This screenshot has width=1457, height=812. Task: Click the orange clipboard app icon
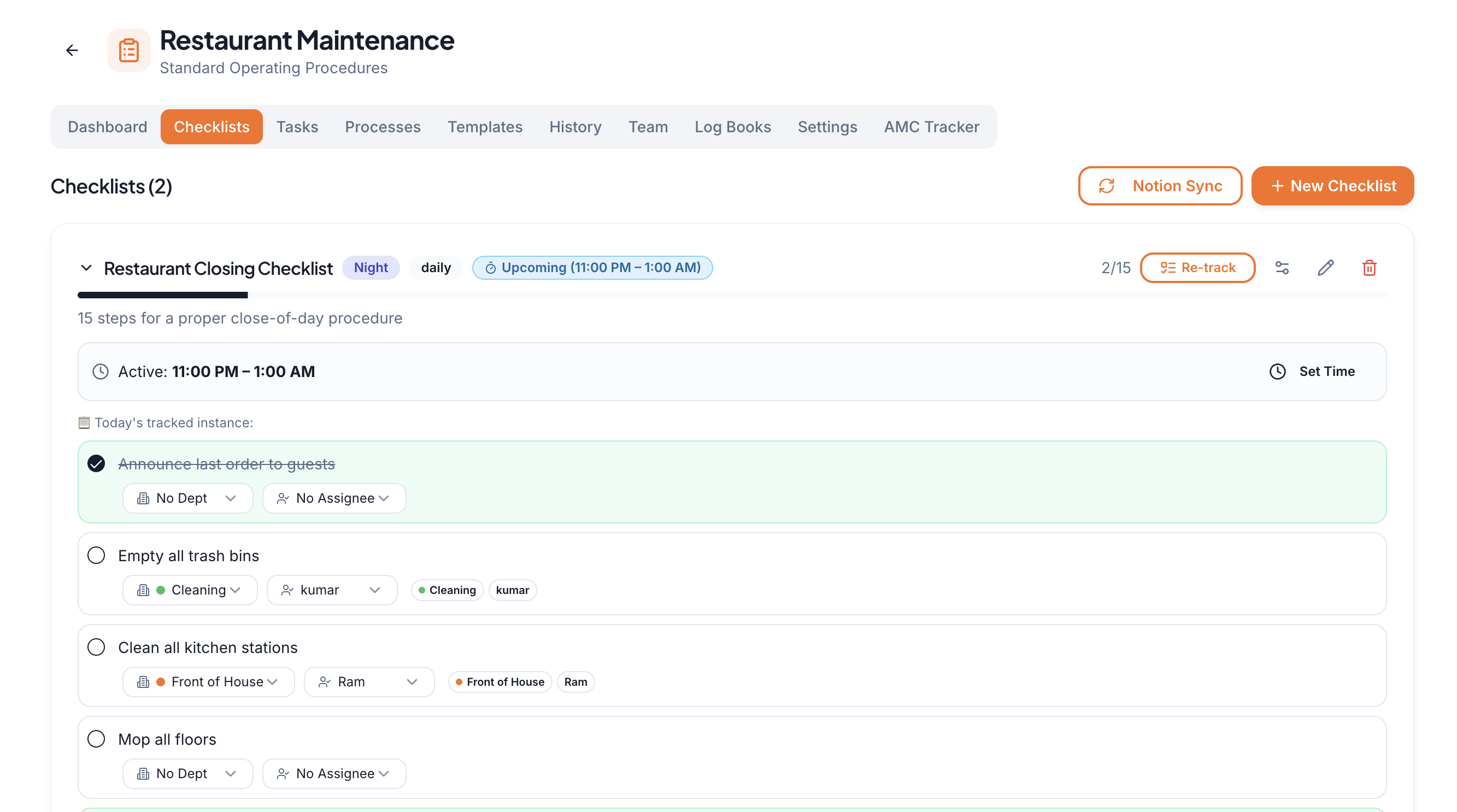click(x=129, y=50)
